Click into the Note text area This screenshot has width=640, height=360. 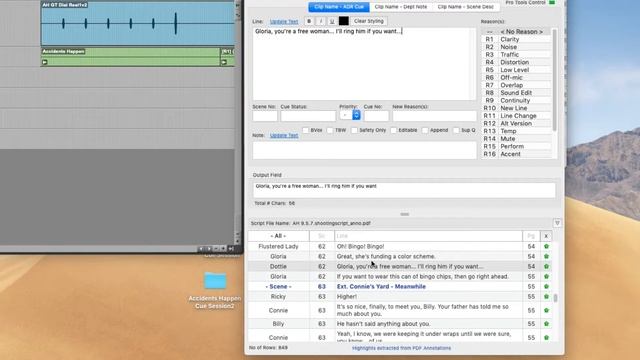point(364,150)
